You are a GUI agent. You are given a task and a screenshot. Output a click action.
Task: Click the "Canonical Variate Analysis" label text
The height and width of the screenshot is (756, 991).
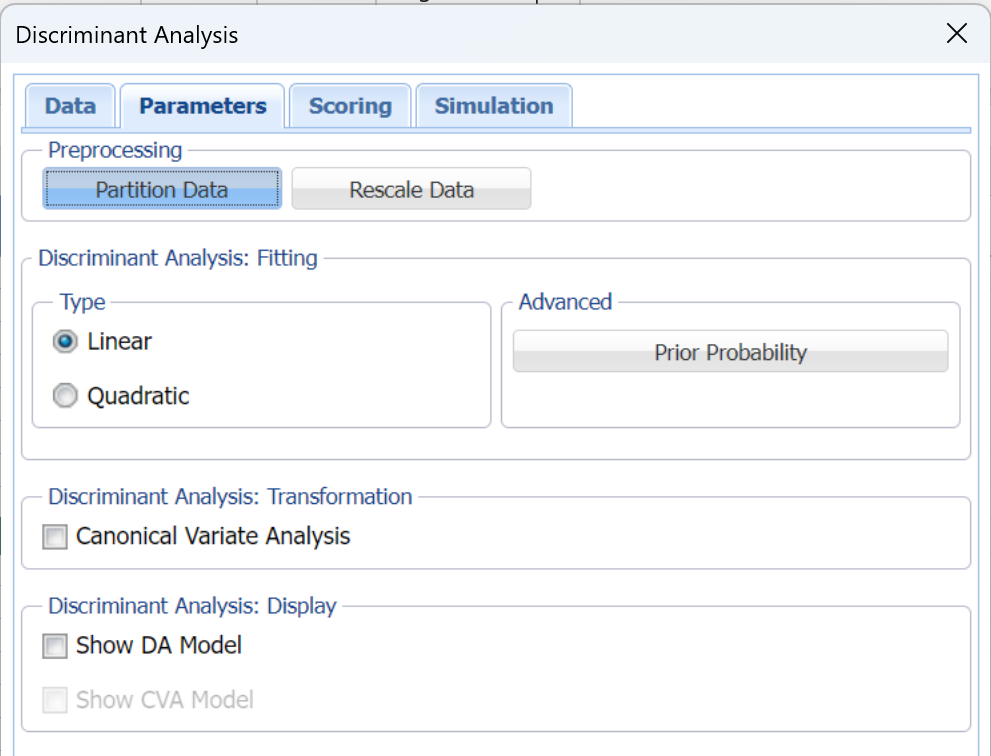click(213, 537)
